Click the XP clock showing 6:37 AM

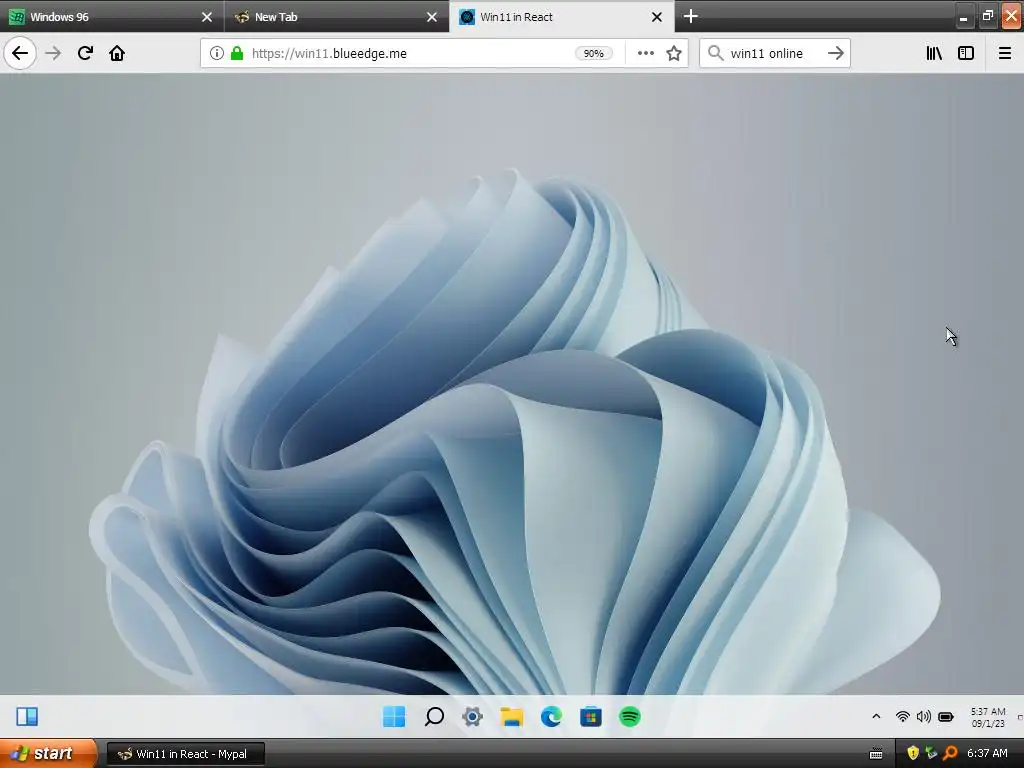987,754
